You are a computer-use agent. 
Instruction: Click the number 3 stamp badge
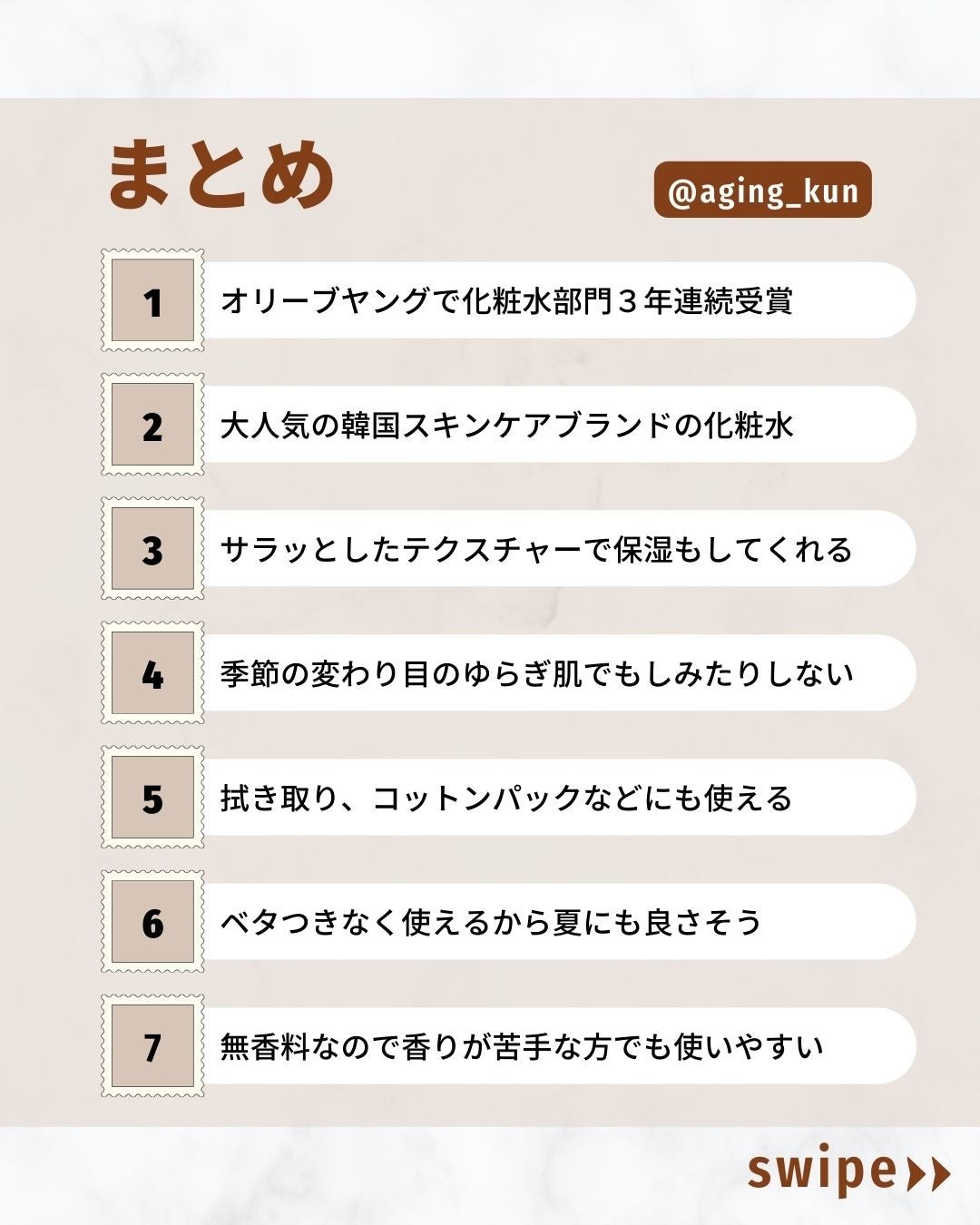point(152,550)
